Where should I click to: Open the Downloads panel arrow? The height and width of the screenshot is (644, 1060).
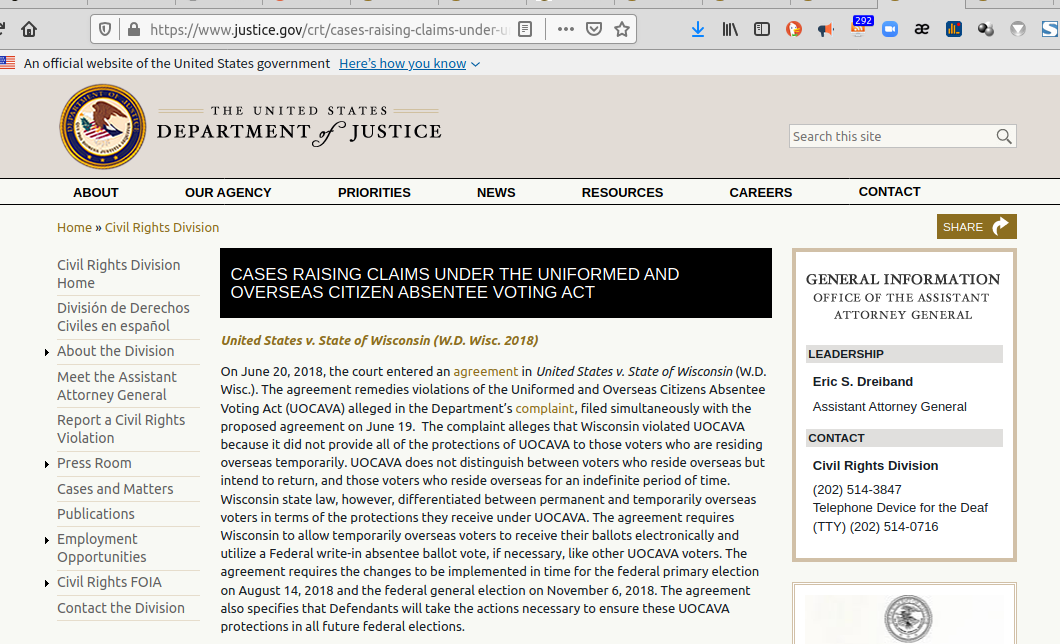coord(698,30)
